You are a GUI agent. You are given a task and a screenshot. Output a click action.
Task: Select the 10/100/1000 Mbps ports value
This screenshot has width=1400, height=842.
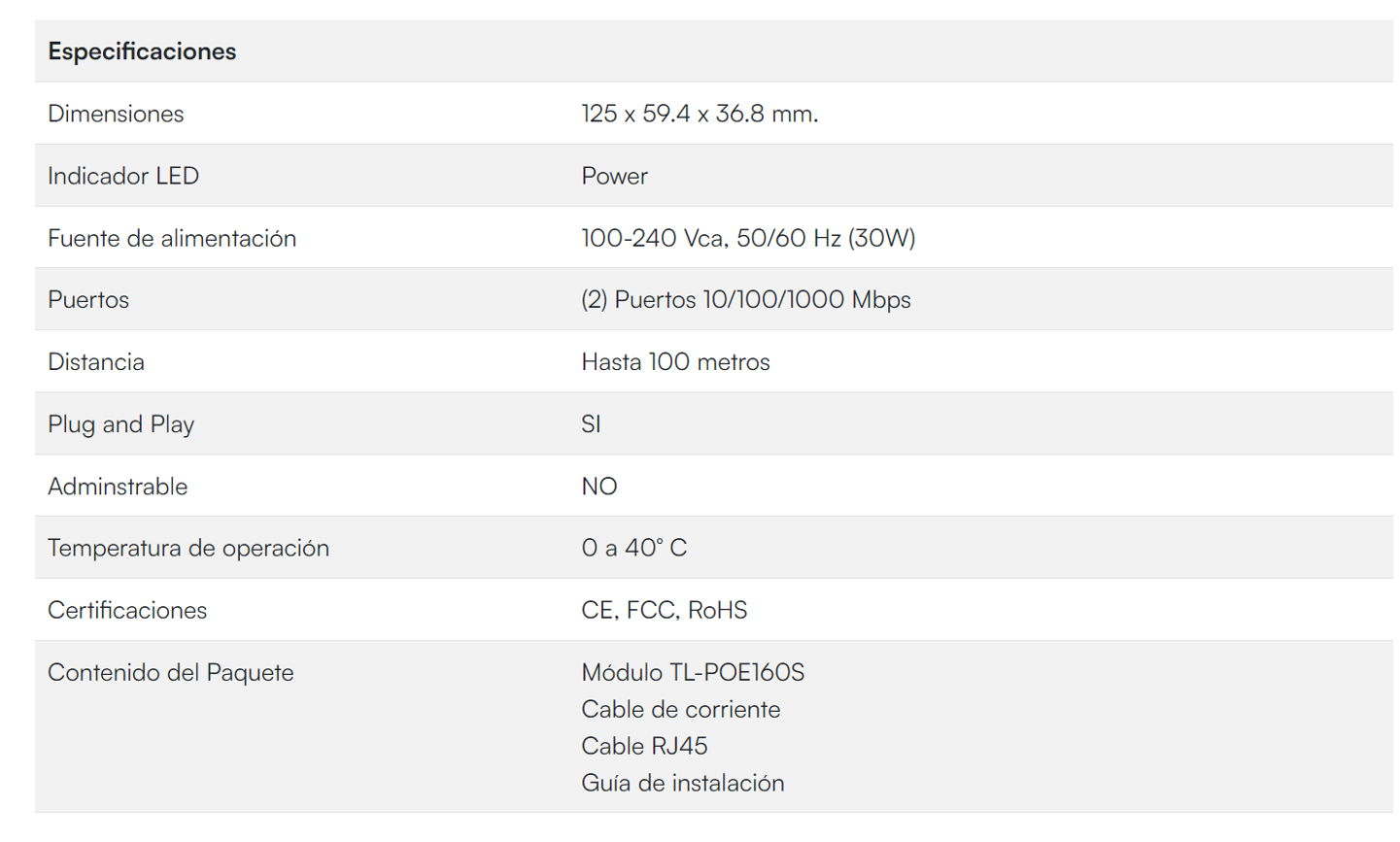coord(745,299)
